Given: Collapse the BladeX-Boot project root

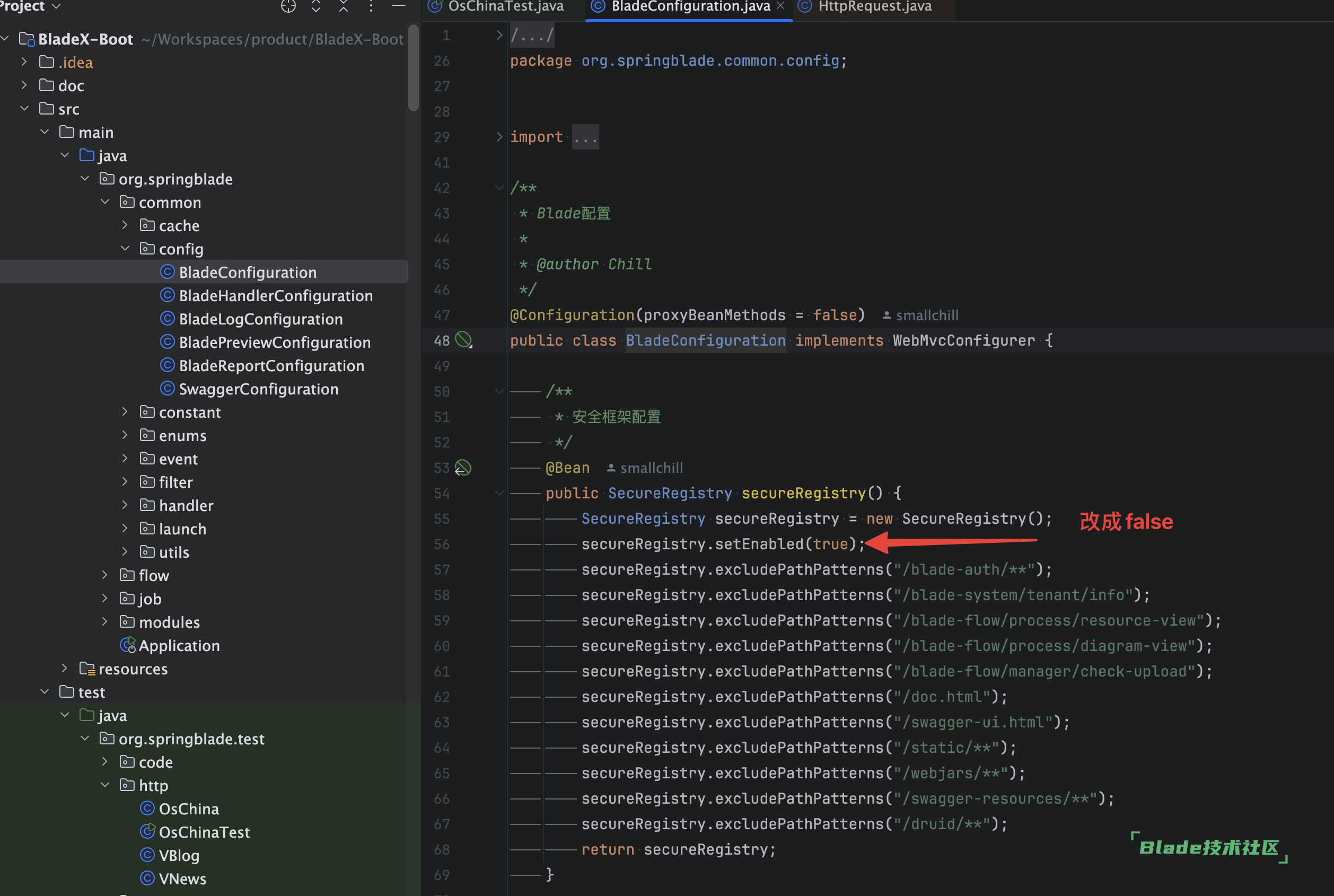Looking at the screenshot, I should (5, 39).
